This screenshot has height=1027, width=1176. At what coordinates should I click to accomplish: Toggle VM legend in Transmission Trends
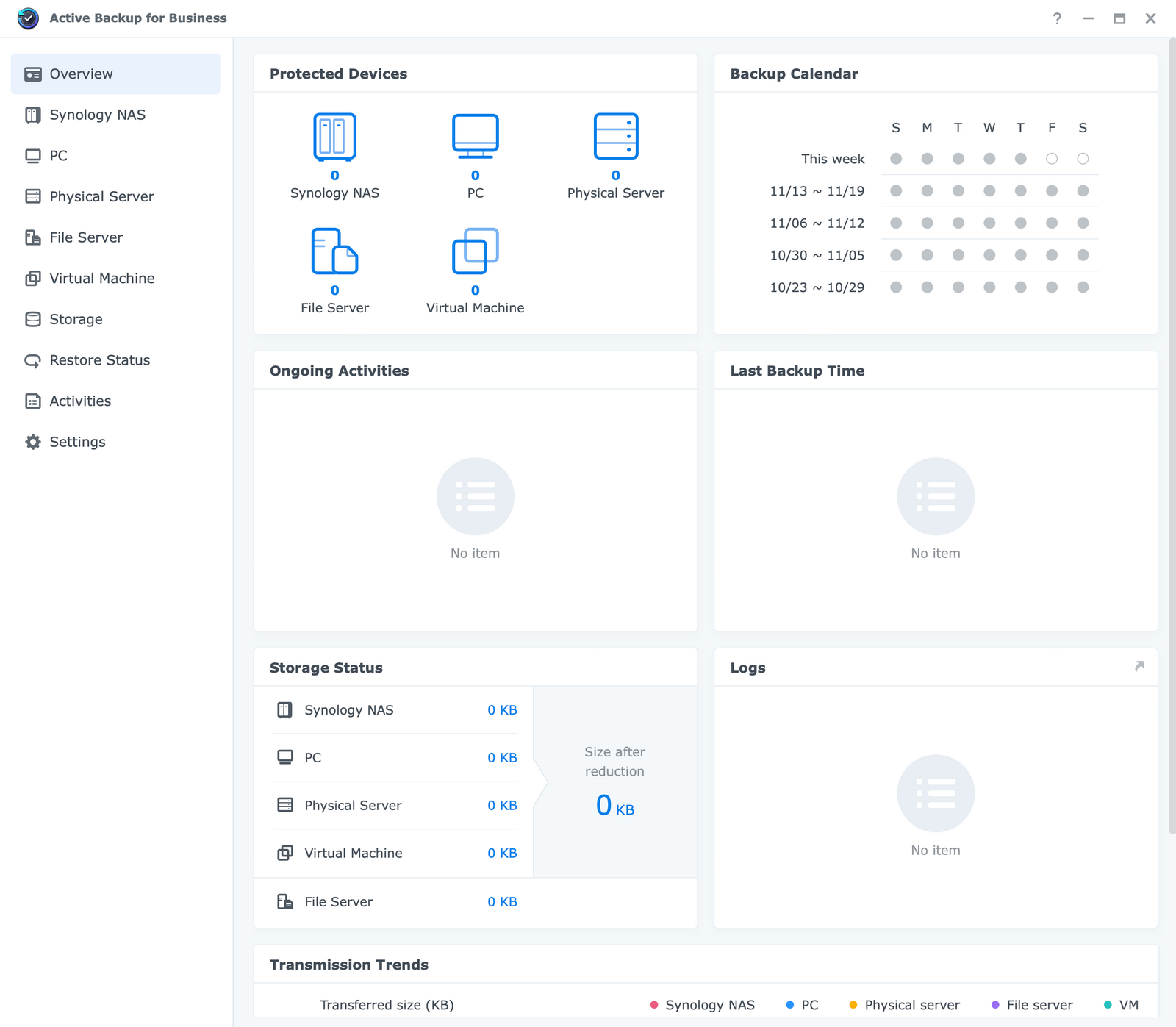tap(1121, 1005)
